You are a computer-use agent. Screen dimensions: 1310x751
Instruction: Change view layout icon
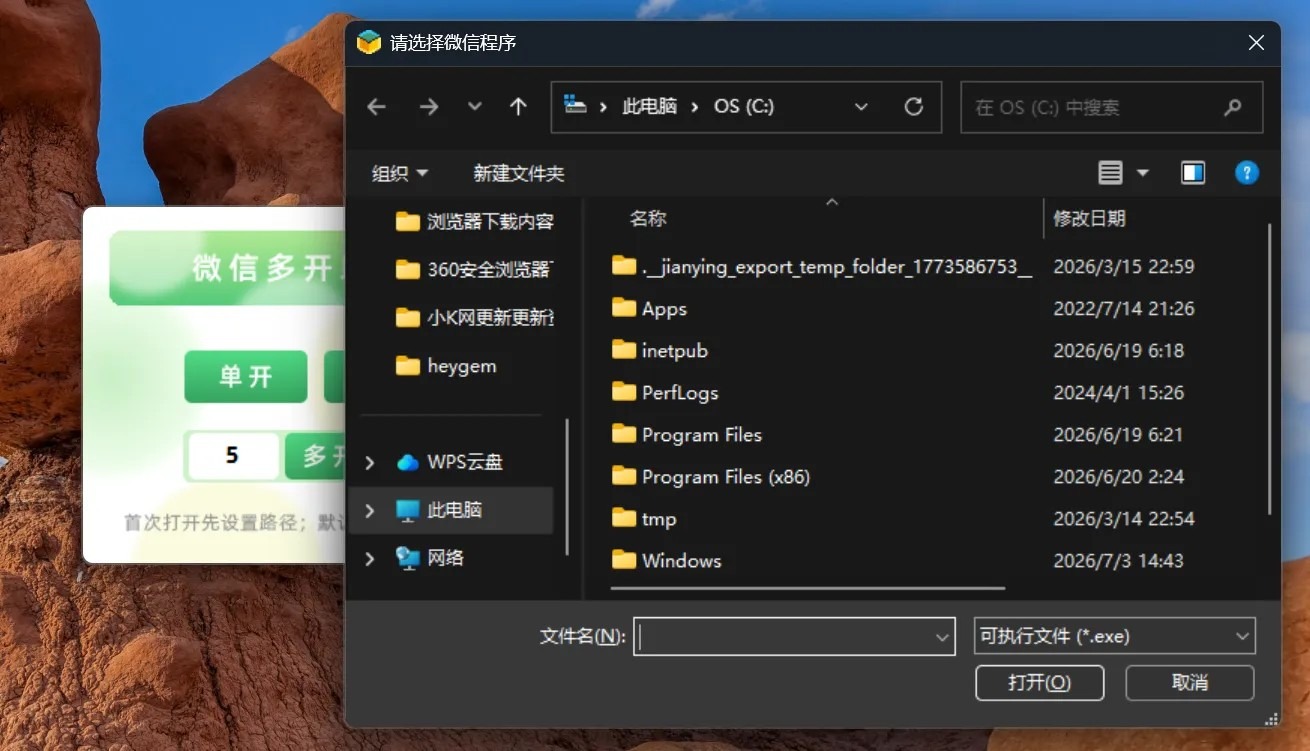point(1110,173)
